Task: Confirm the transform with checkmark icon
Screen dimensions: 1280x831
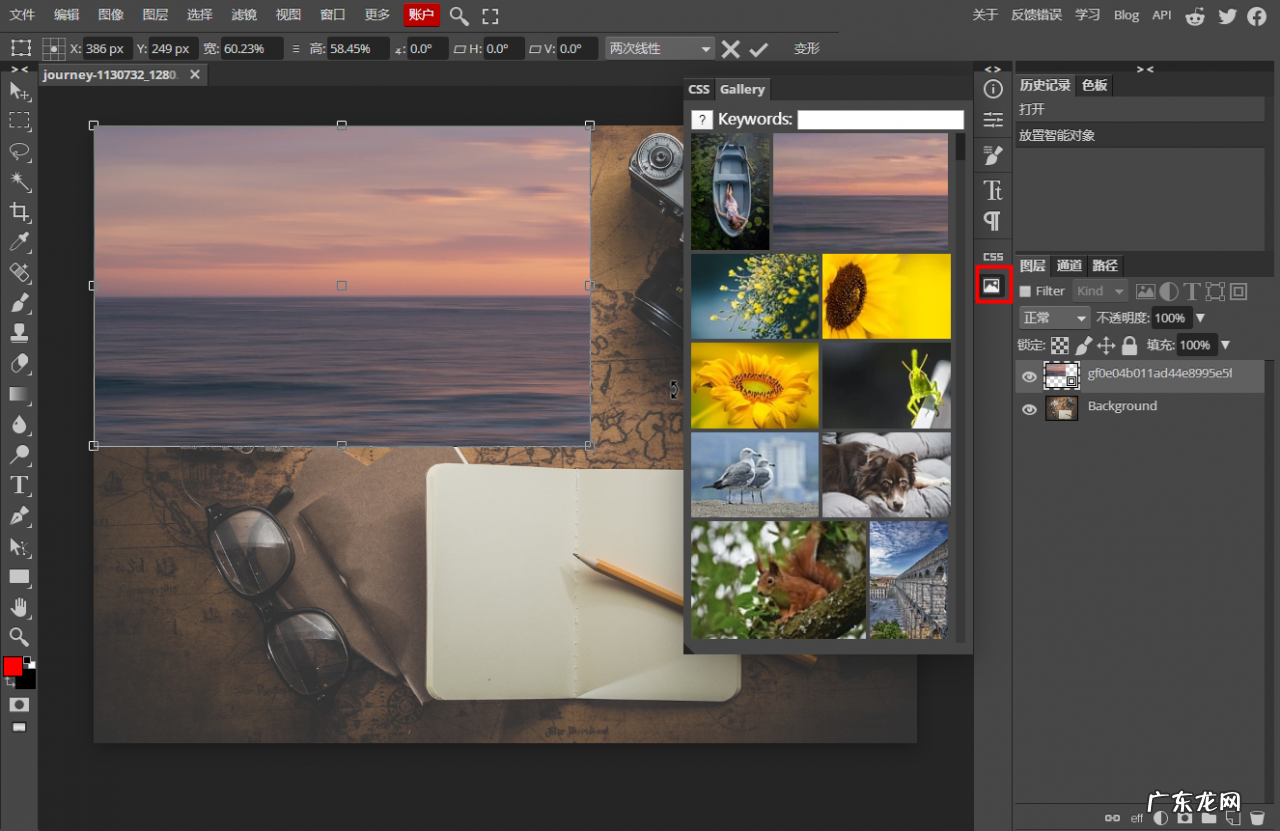Action: coord(759,49)
